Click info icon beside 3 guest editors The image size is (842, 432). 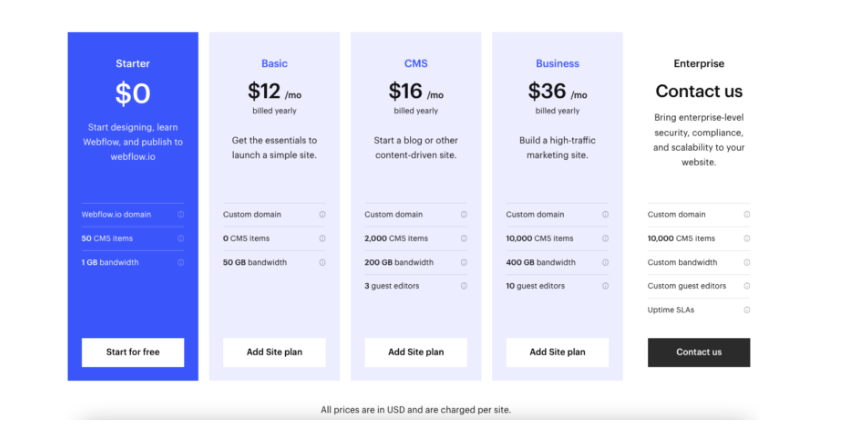click(x=464, y=286)
